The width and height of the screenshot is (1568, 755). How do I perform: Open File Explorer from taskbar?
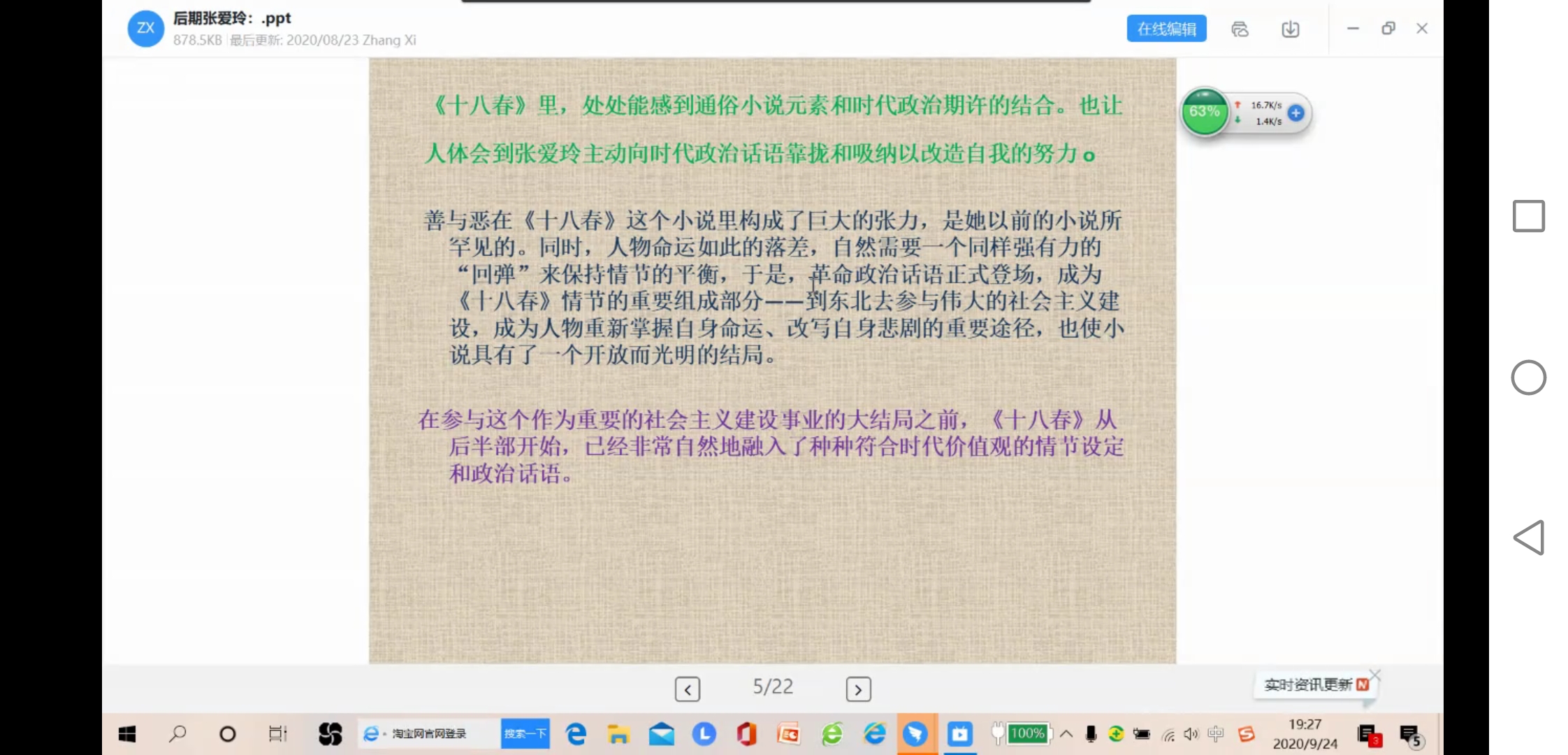pyautogui.click(x=618, y=733)
